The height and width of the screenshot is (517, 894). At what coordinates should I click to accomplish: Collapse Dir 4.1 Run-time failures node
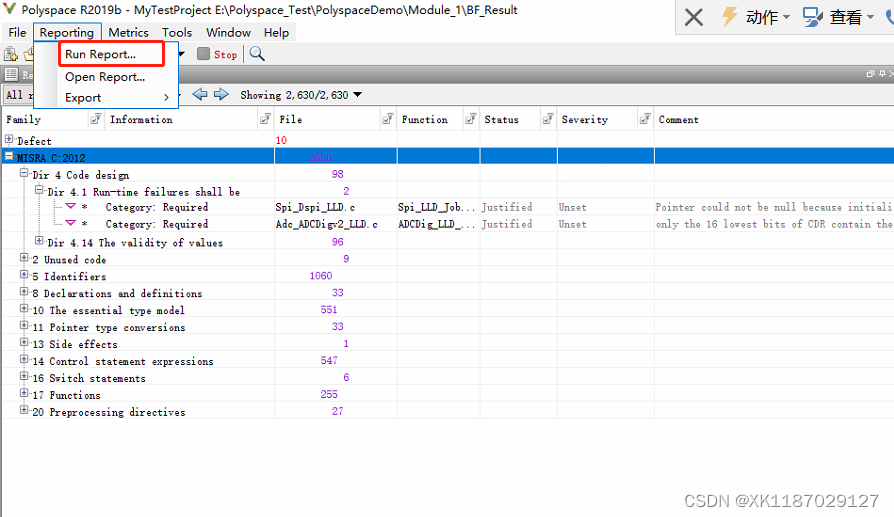[39, 190]
